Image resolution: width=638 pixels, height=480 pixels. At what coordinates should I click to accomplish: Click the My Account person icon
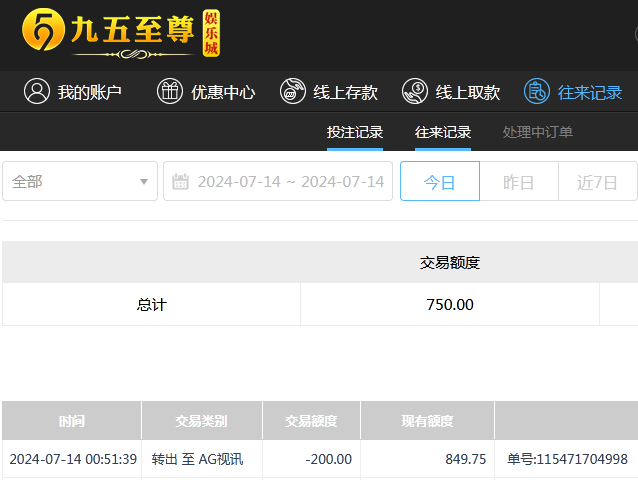pyautogui.click(x=37, y=91)
